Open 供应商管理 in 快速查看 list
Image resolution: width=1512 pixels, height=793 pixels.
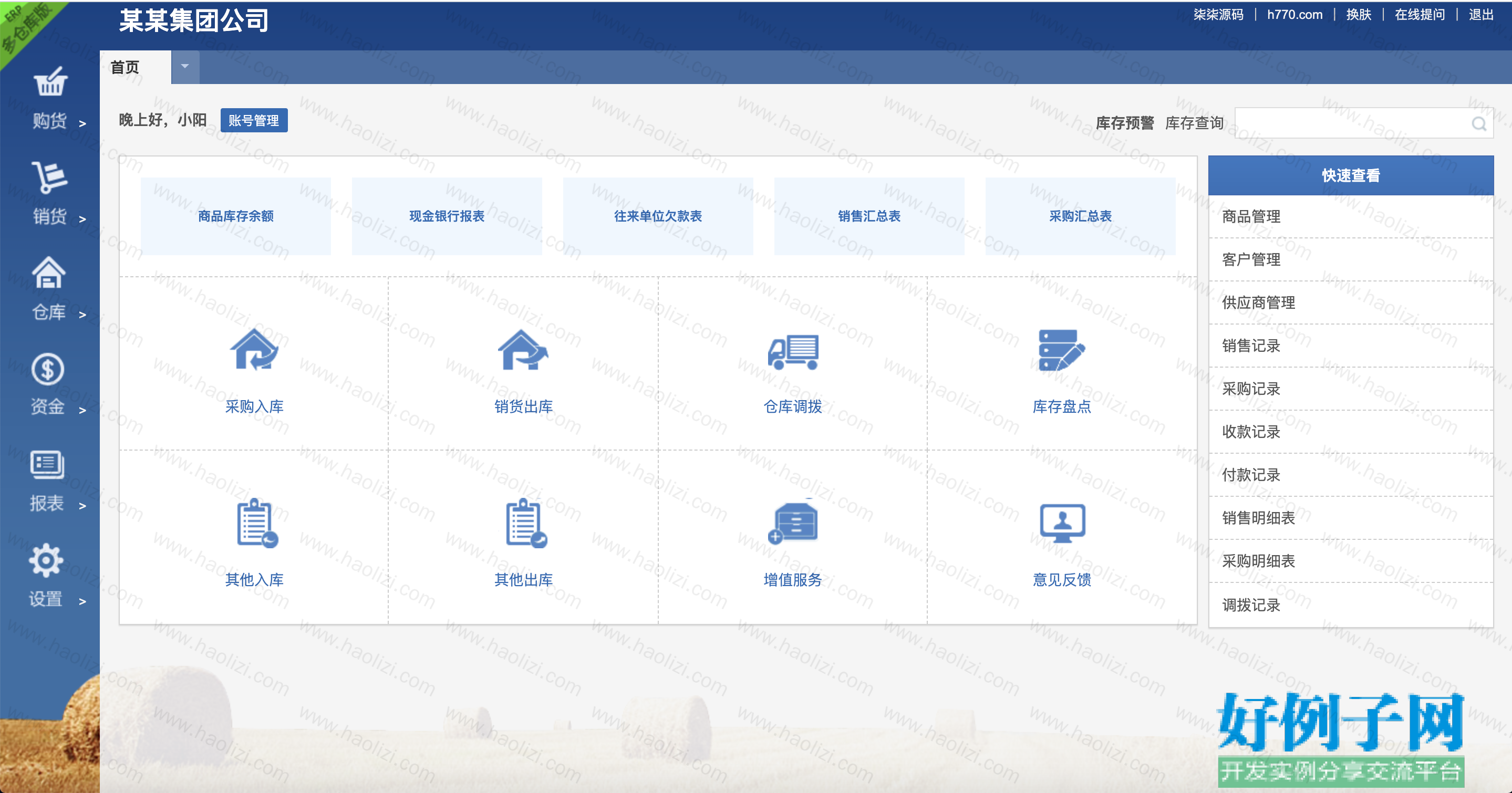(x=1351, y=302)
